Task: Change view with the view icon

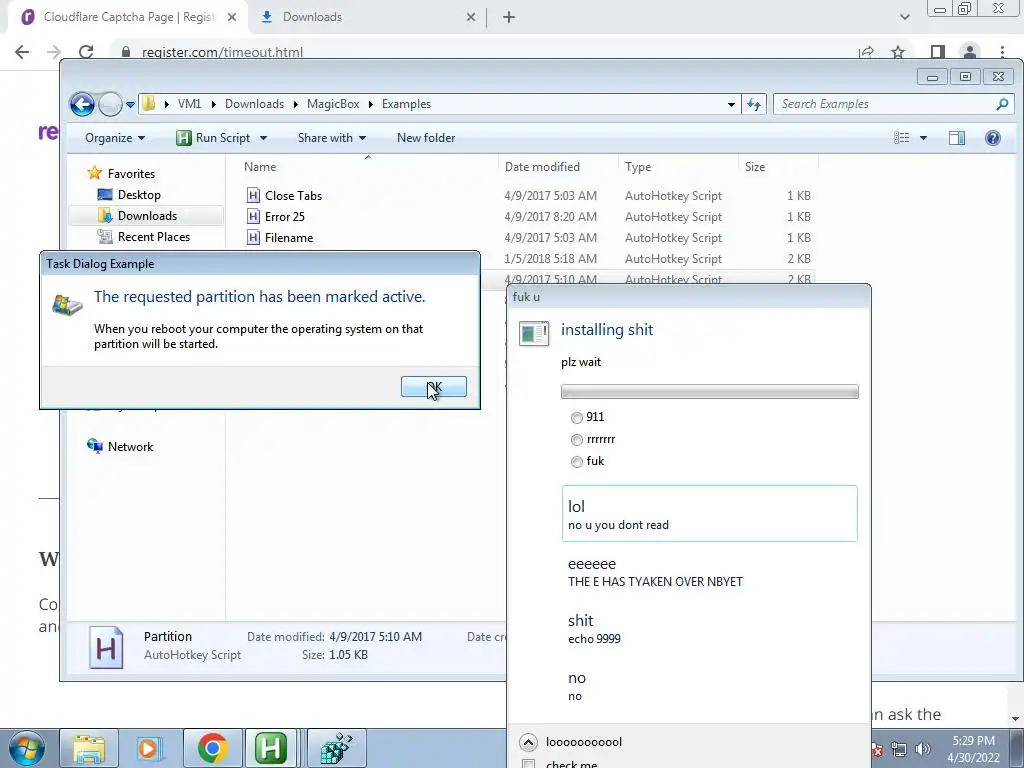Action: click(902, 138)
